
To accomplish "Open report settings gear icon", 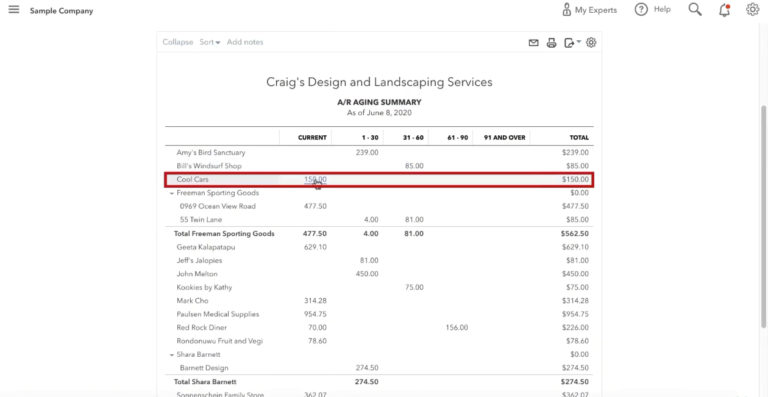I will tap(591, 43).
